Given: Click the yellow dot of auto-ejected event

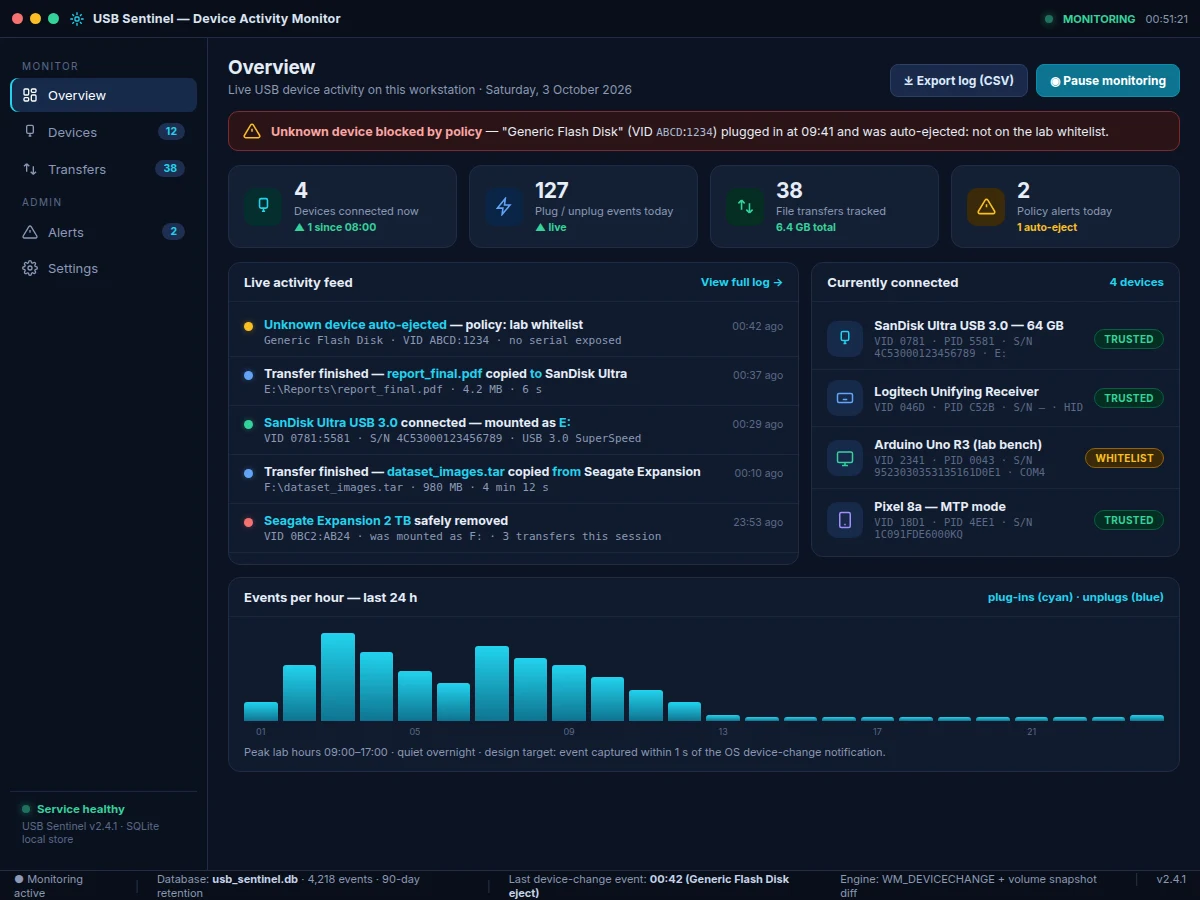Looking at the screenshot, I should click(x=248, y=326).
